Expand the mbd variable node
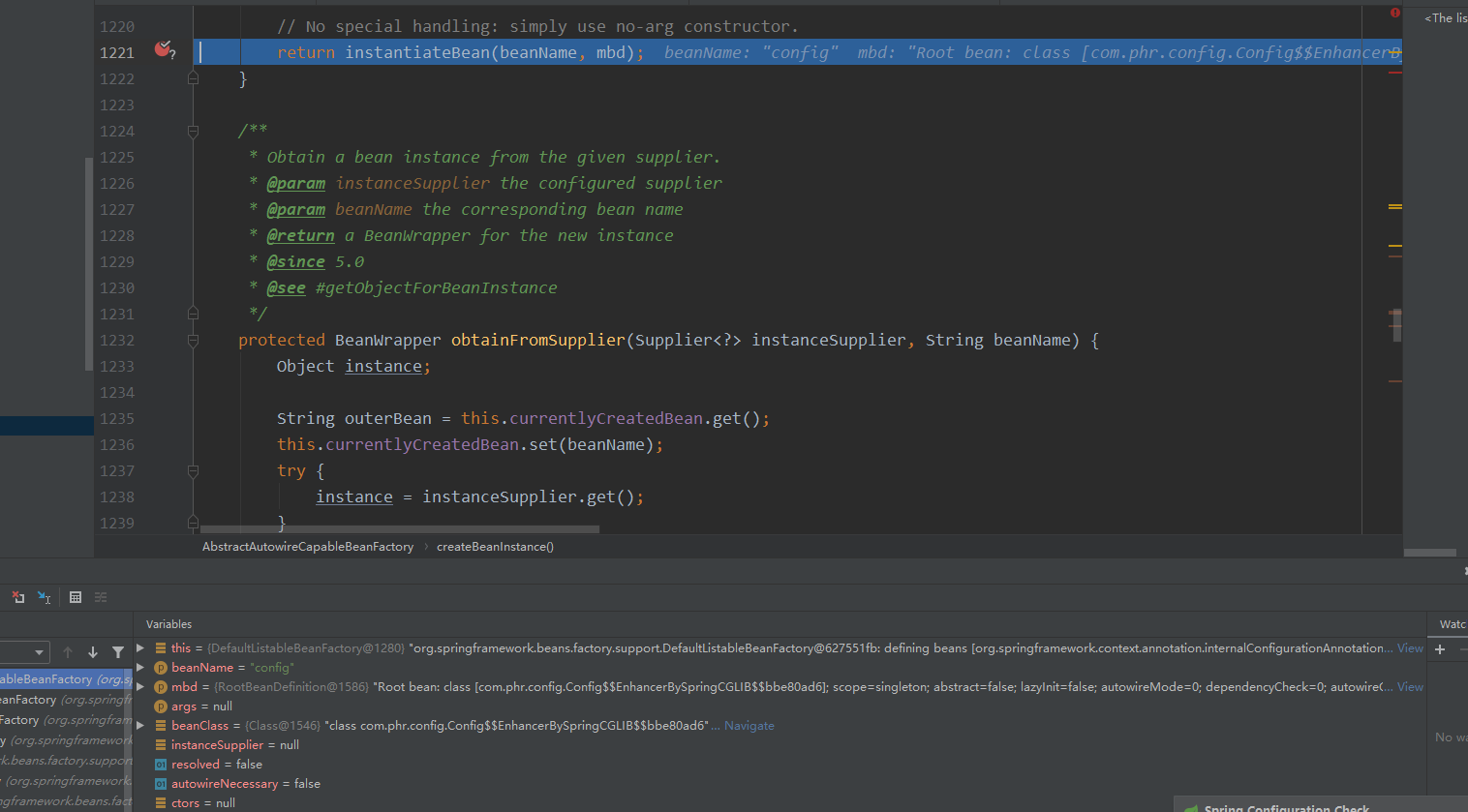The height and width of the screenshot is (812, 1468). coord(140,686)
